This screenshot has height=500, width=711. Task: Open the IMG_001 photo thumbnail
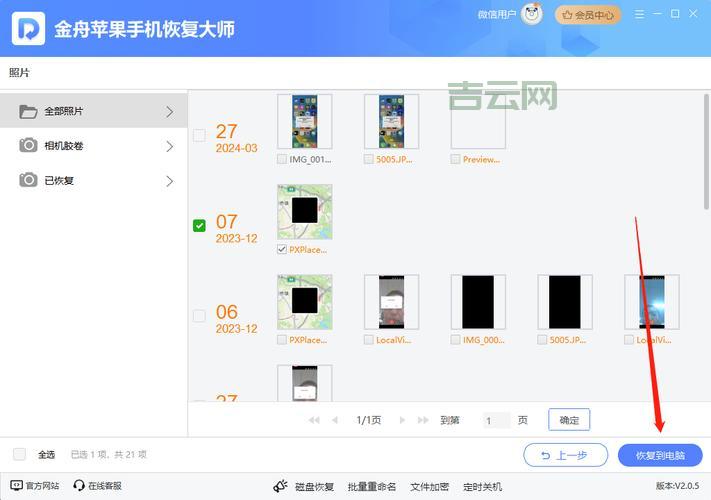pos(305,121)
